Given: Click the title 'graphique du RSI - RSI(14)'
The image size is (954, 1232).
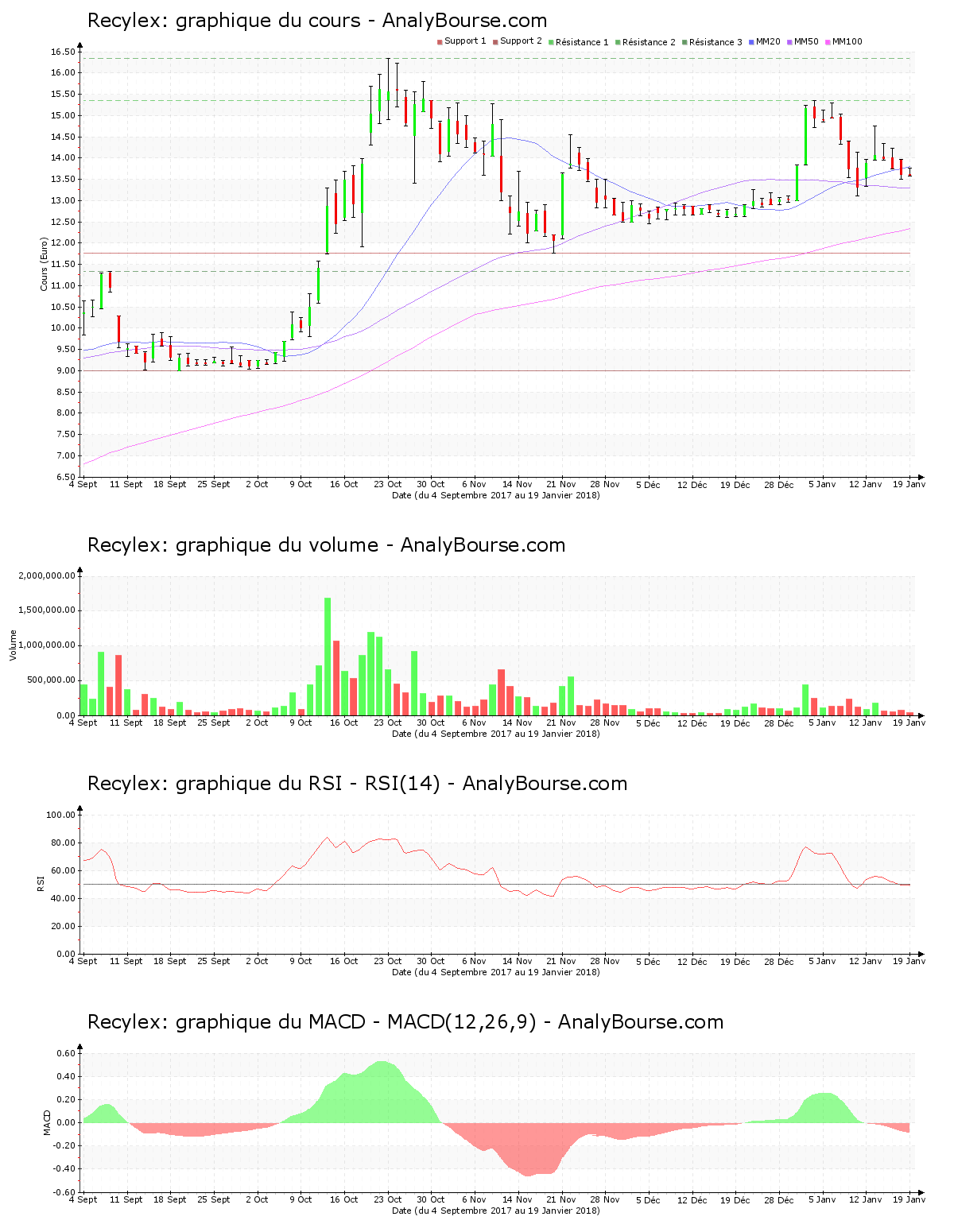Looking at the screenshot, I should click(x=308, y=784).
